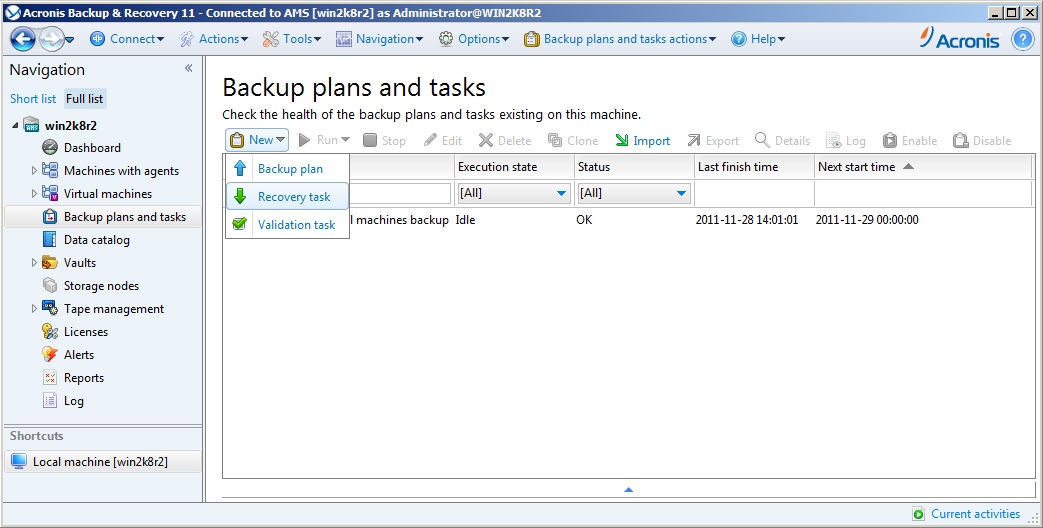
Task: Click the Details magnifier toolbar button
Action: pyautogui.click(x=782, y=140)
